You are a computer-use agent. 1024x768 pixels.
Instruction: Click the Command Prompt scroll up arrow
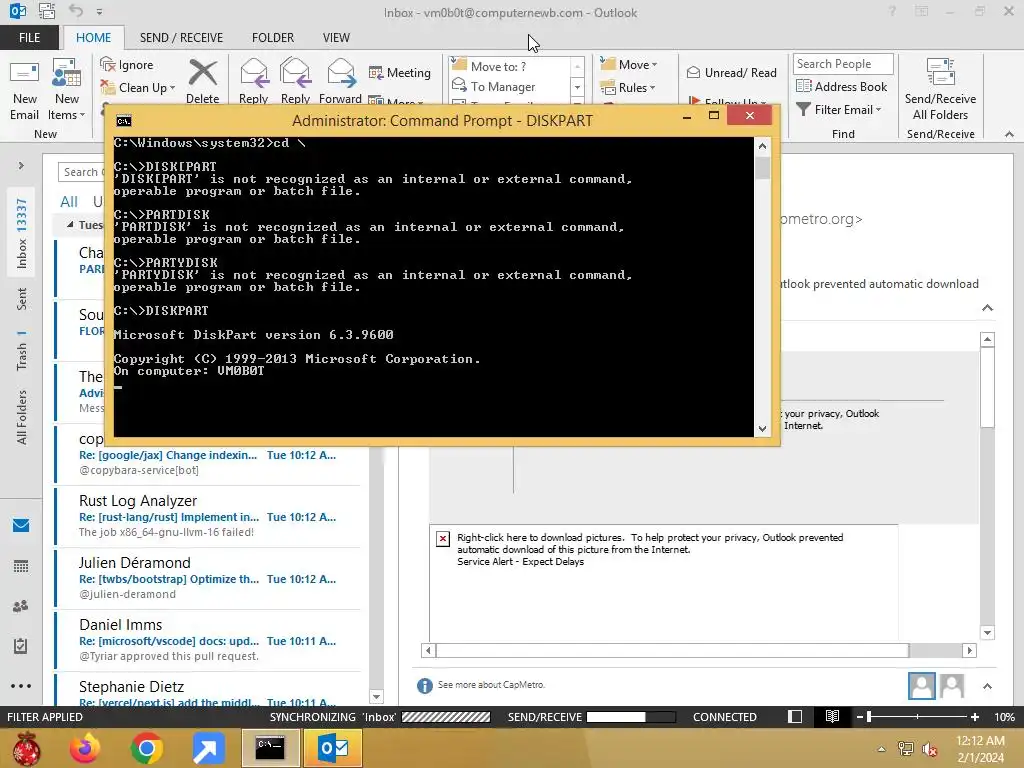762,146
